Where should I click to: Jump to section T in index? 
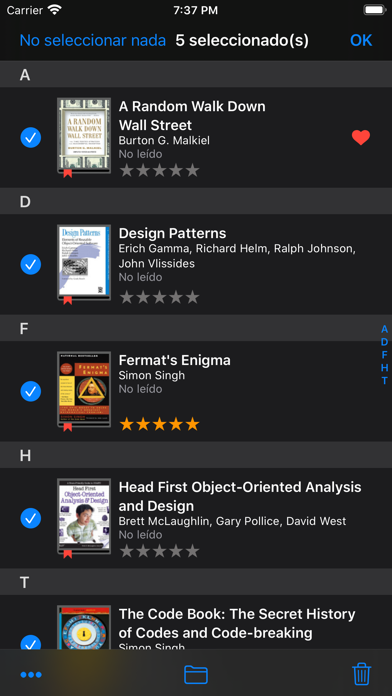click(x=384, y=381)
